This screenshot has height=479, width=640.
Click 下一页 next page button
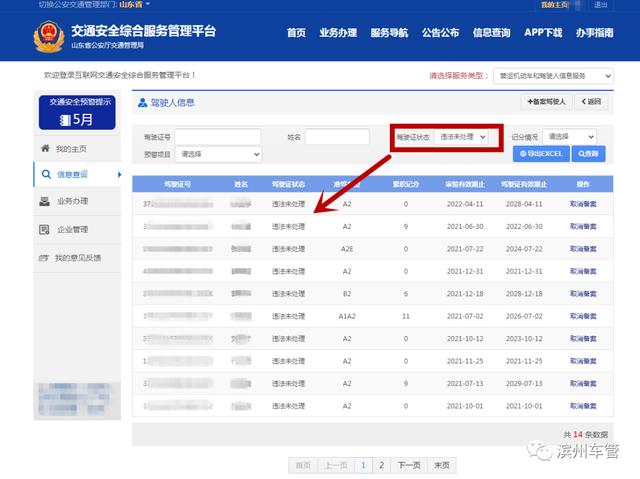point(409,465)
